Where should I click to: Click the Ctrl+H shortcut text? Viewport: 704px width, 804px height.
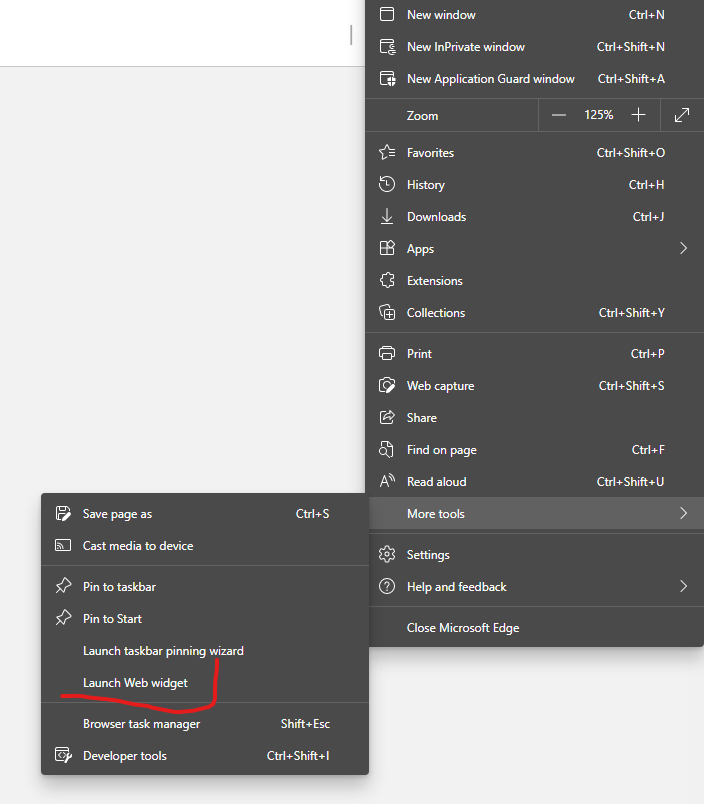(x=647, y=185)
